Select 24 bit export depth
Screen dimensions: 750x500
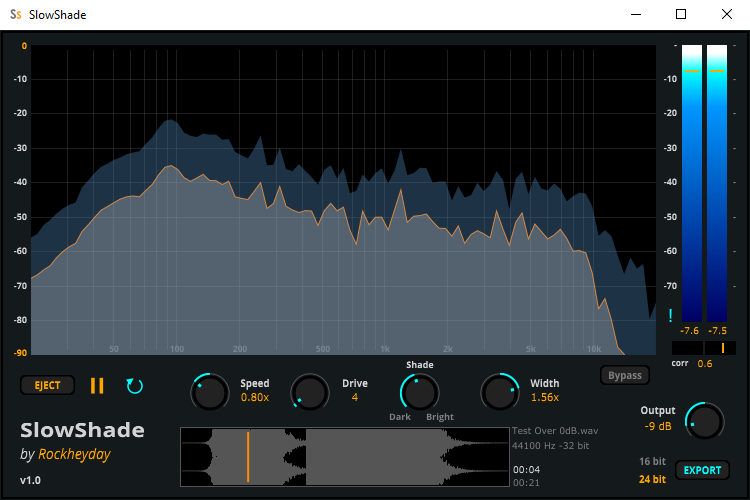[651, 479]
